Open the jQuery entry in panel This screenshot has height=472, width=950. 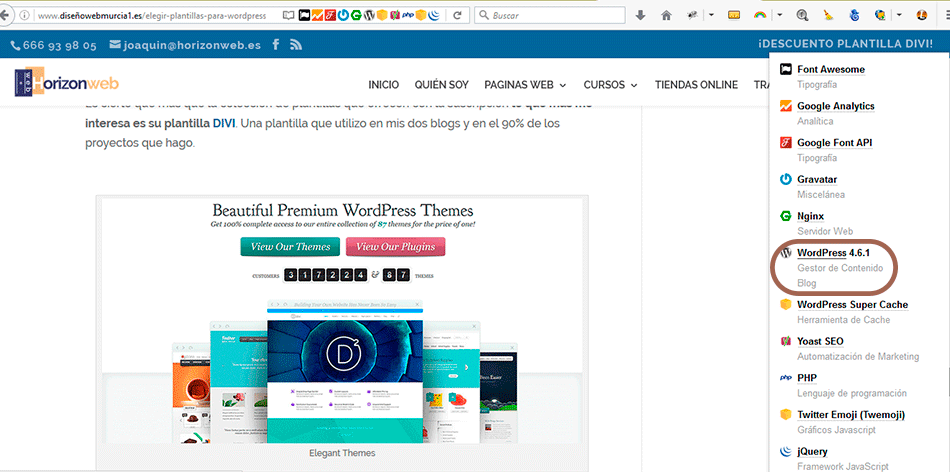point(812,451)
